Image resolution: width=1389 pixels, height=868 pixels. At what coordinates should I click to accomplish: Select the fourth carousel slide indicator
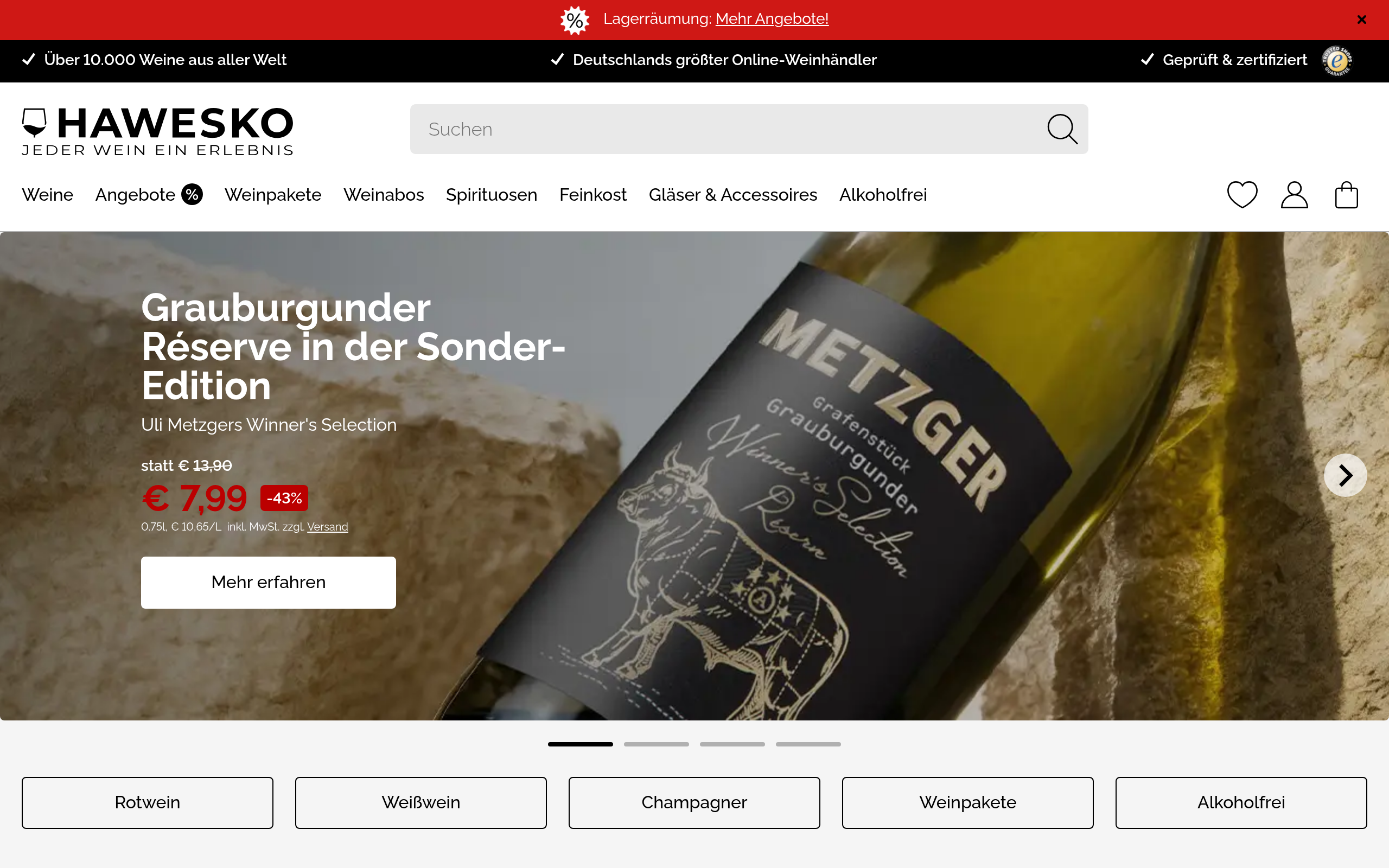(x=808, y=744)
